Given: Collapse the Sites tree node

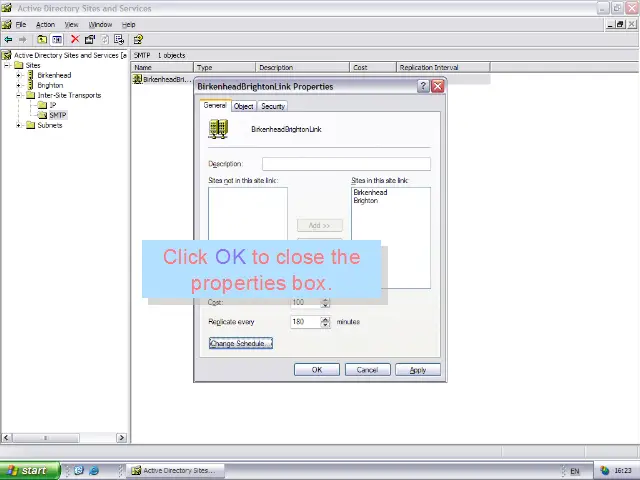Looking at the screenshot, I should pyautogui.click(x=7, y=65).
